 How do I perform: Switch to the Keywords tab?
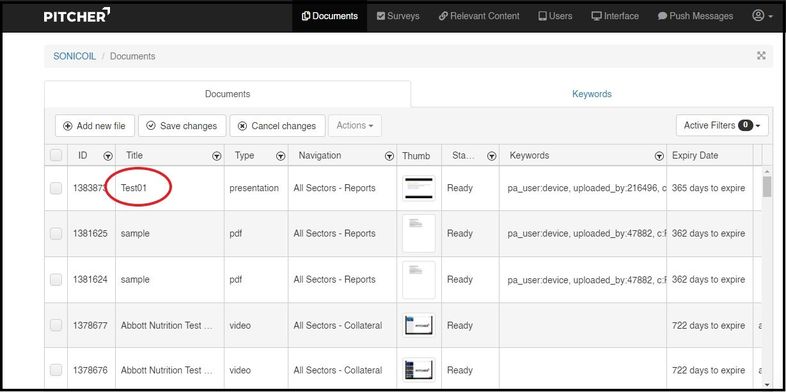(592, 94)
